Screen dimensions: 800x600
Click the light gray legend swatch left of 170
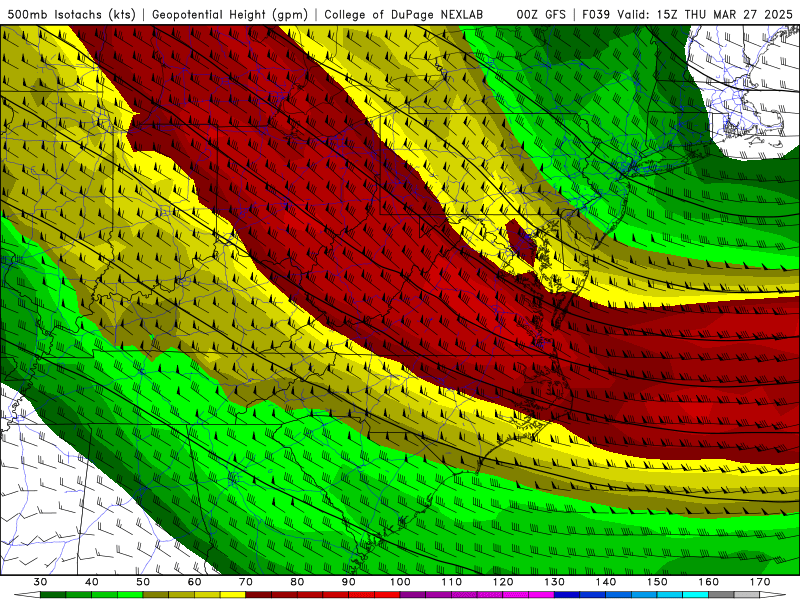click(747, 595)
